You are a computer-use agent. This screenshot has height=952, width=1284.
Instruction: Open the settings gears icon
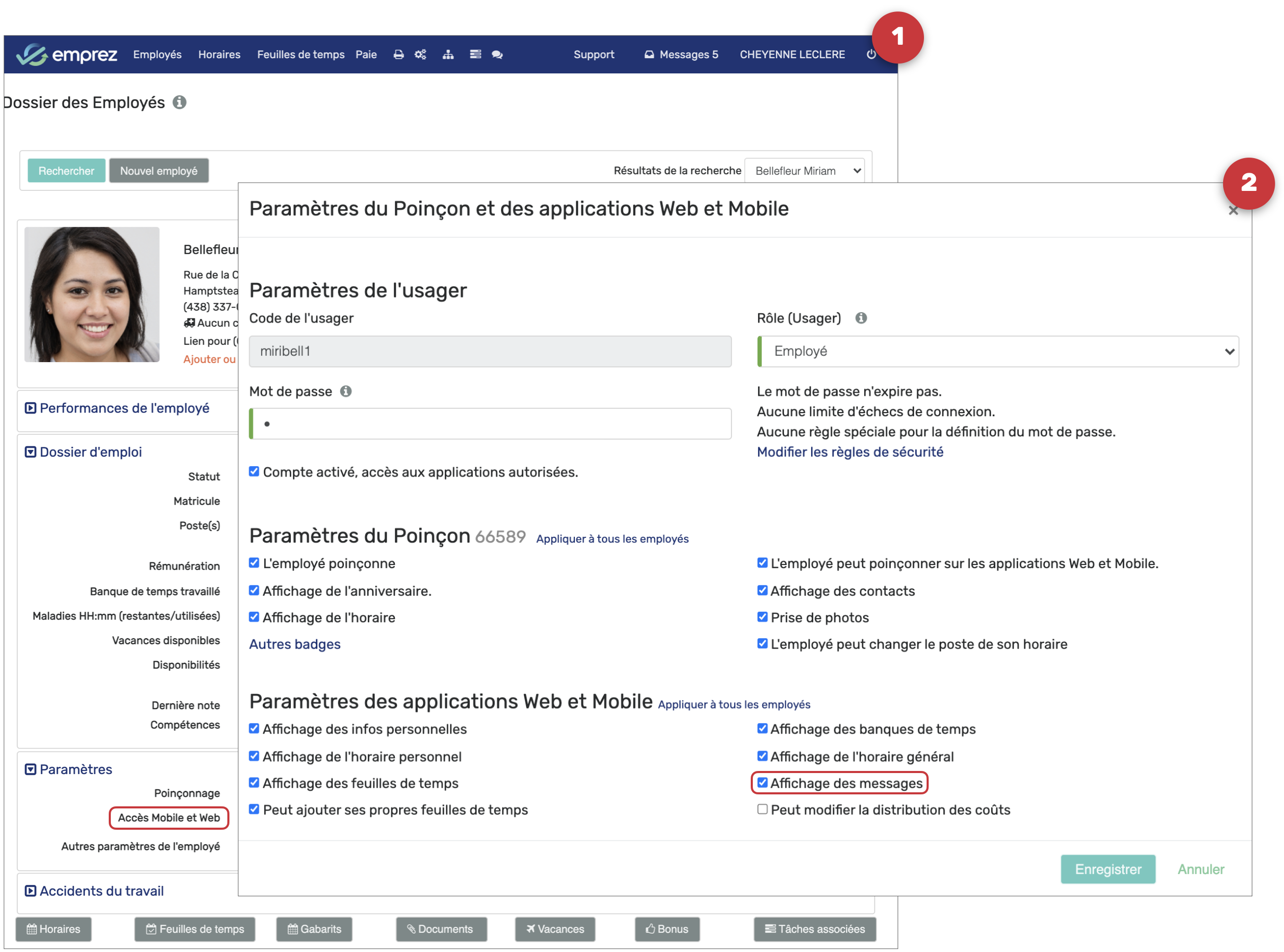pos(420,54)
